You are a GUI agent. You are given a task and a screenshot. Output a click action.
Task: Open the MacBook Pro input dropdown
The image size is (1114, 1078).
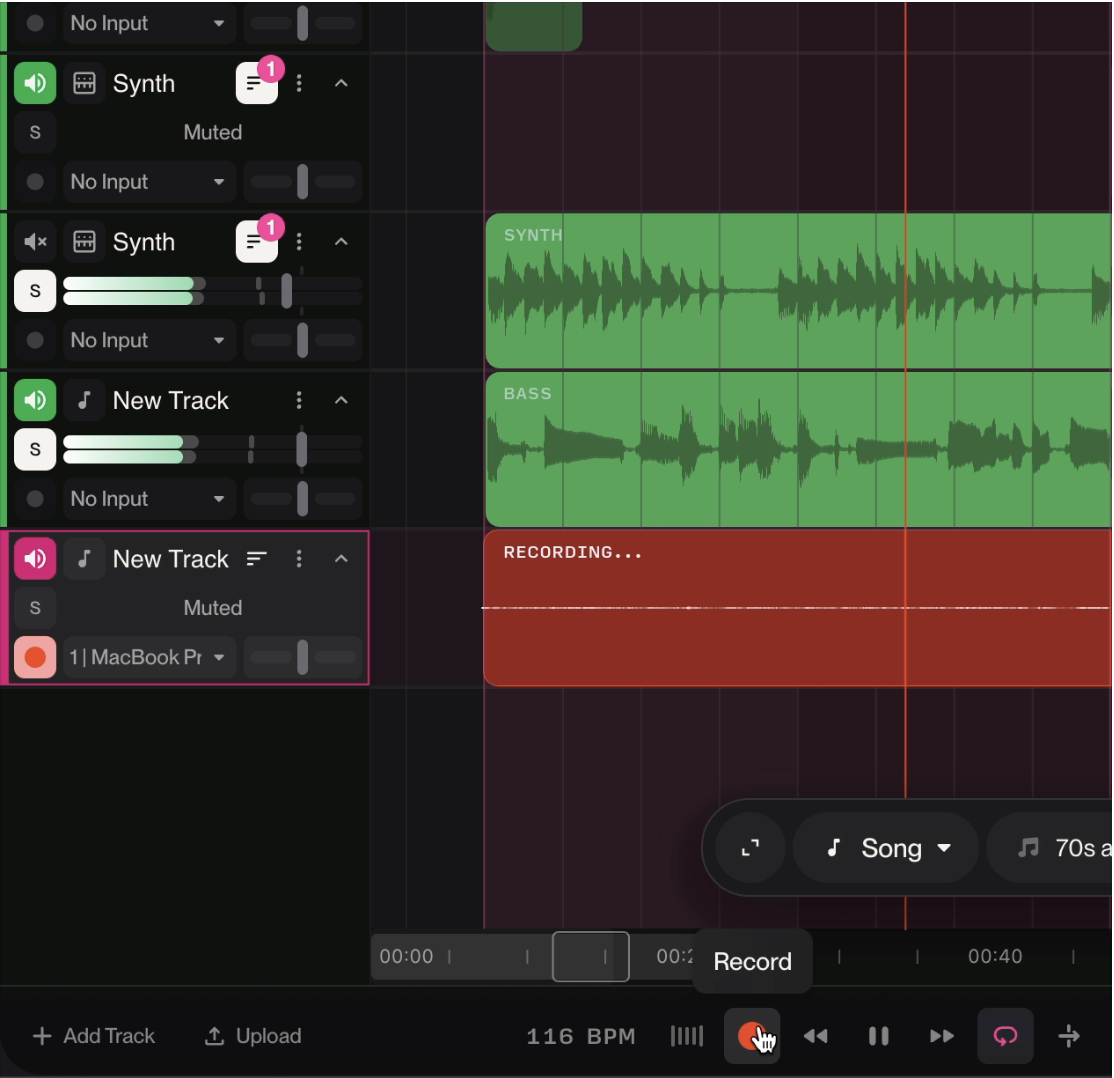(148, 657)
